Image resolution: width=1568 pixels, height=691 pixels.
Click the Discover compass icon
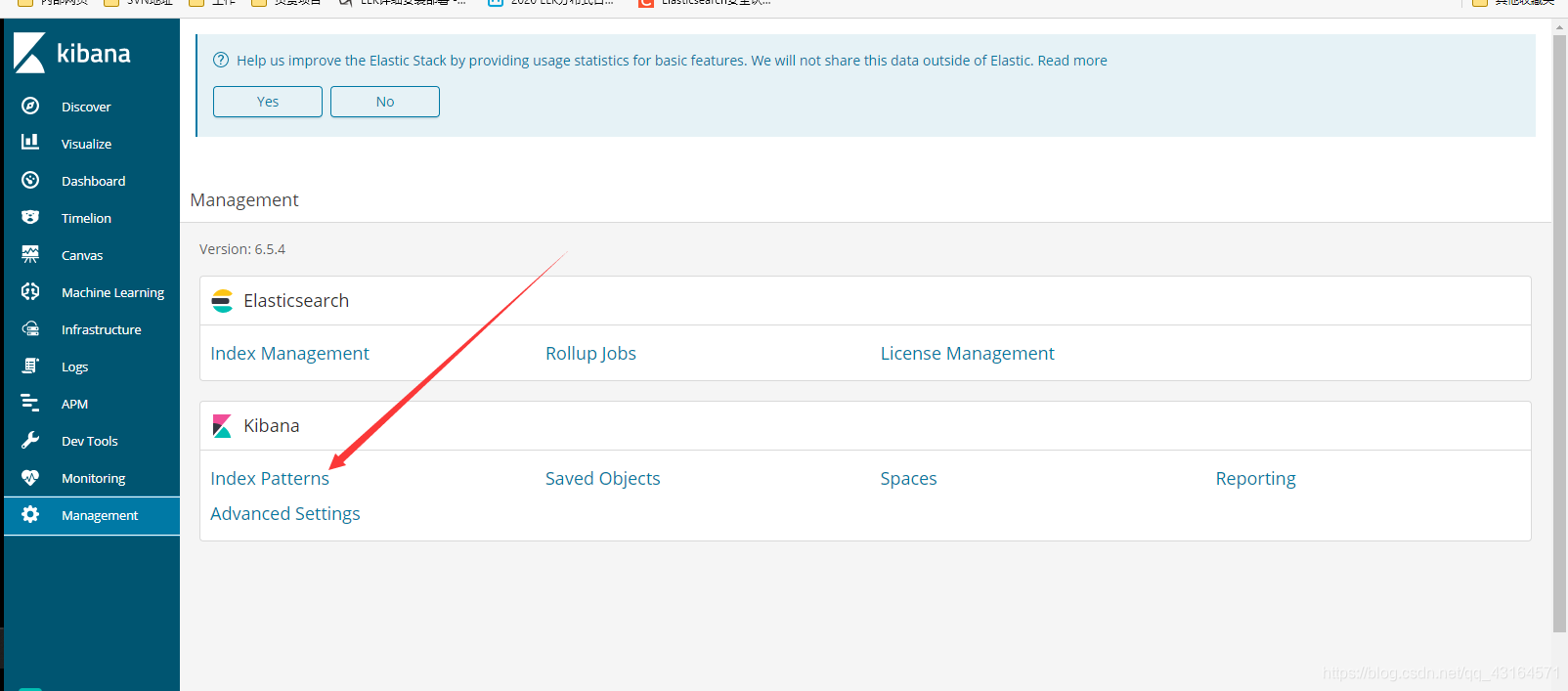30,106
